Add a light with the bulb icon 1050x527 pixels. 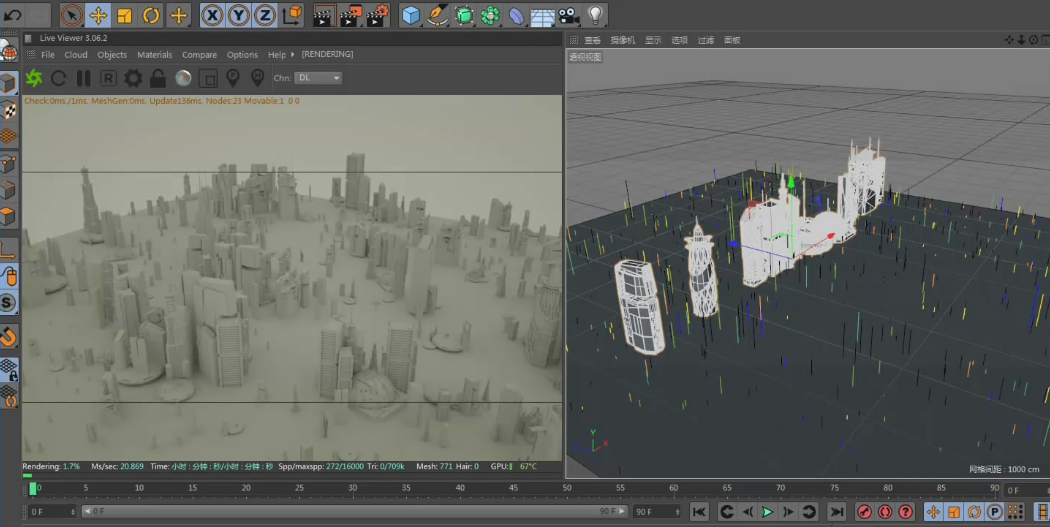click(595, 15)
